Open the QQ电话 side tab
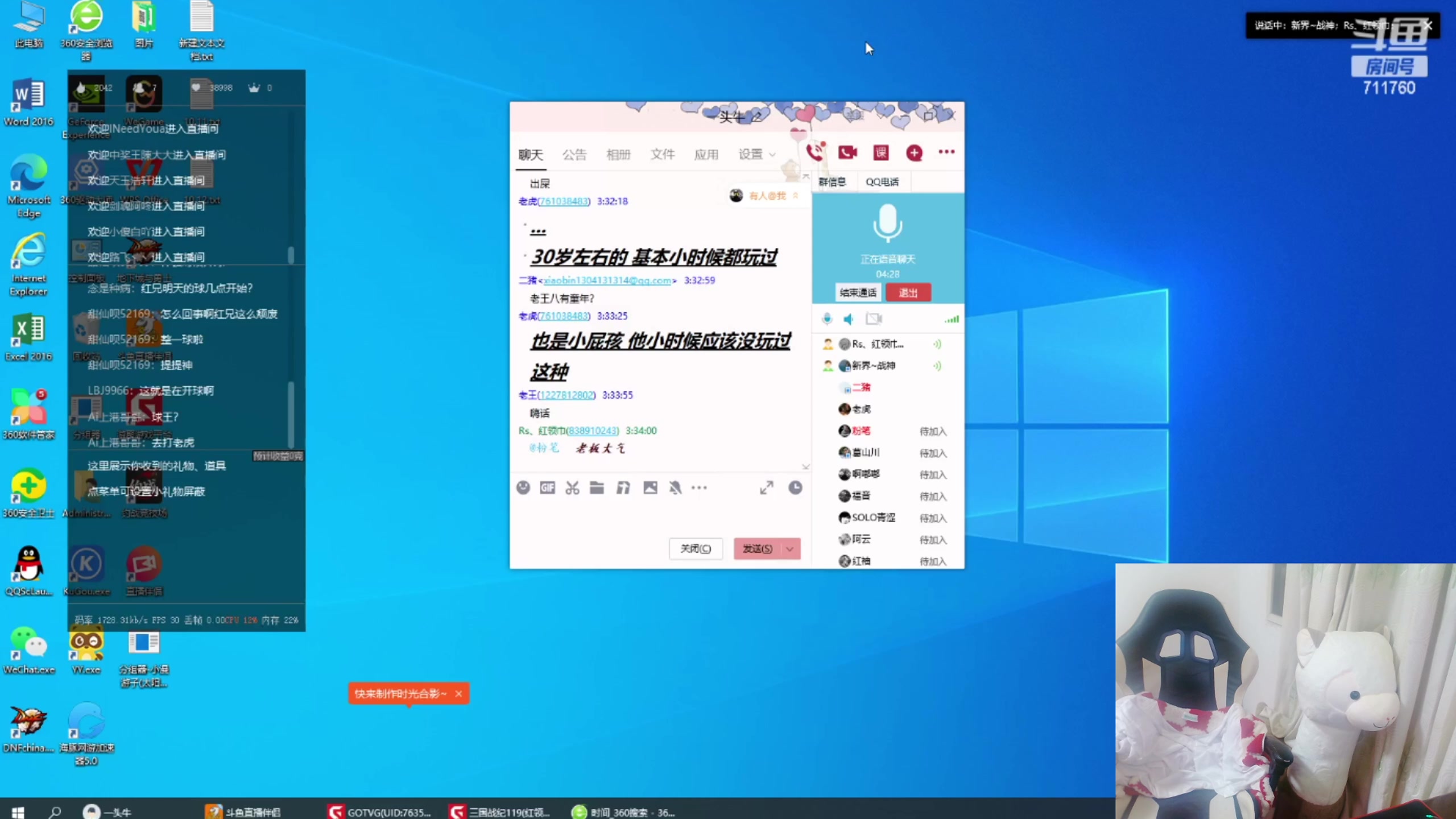The height and width of the screenshot is (819, 1456). point(882,181)
